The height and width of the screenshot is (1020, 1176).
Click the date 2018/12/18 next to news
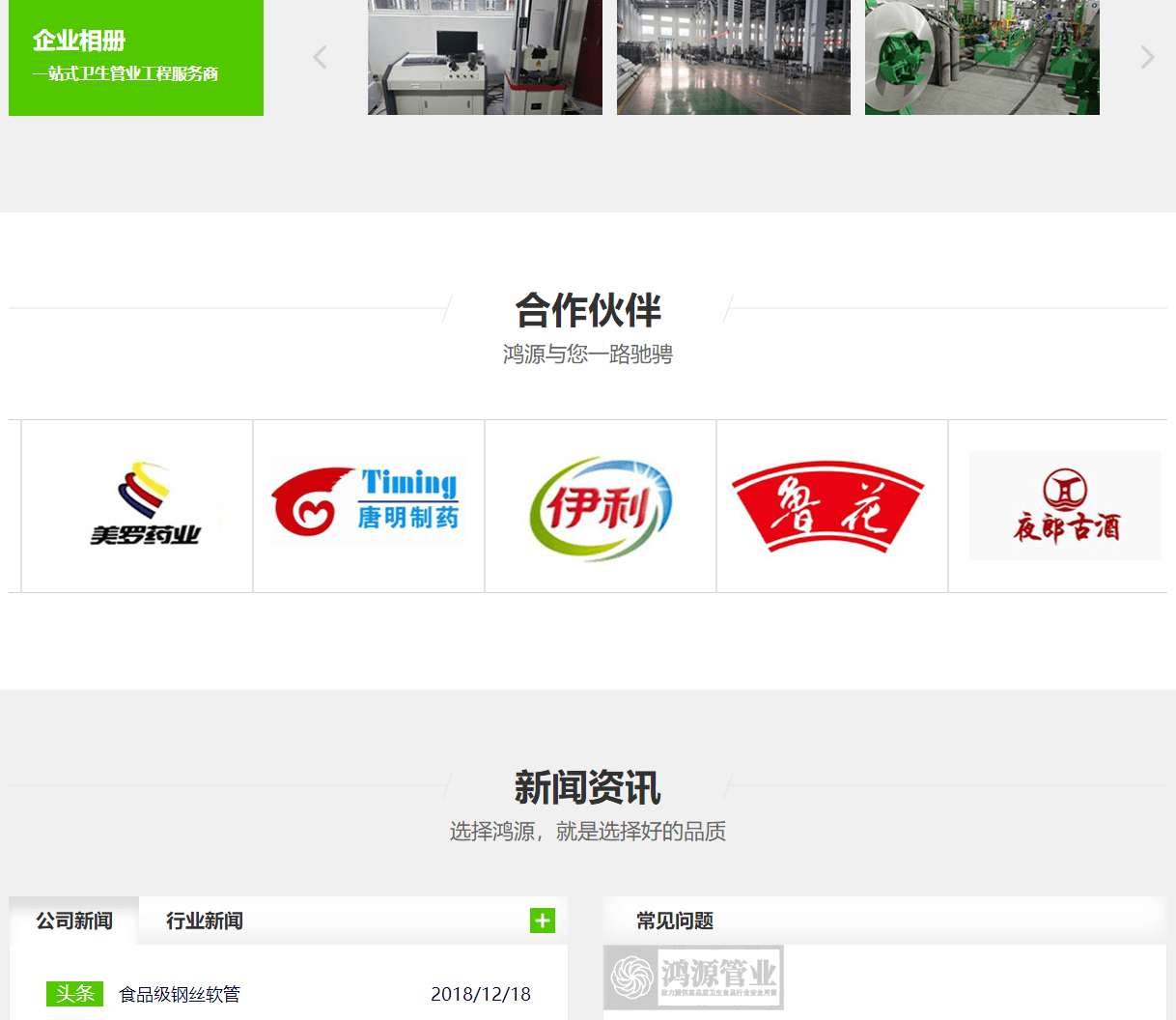point(482,993)
